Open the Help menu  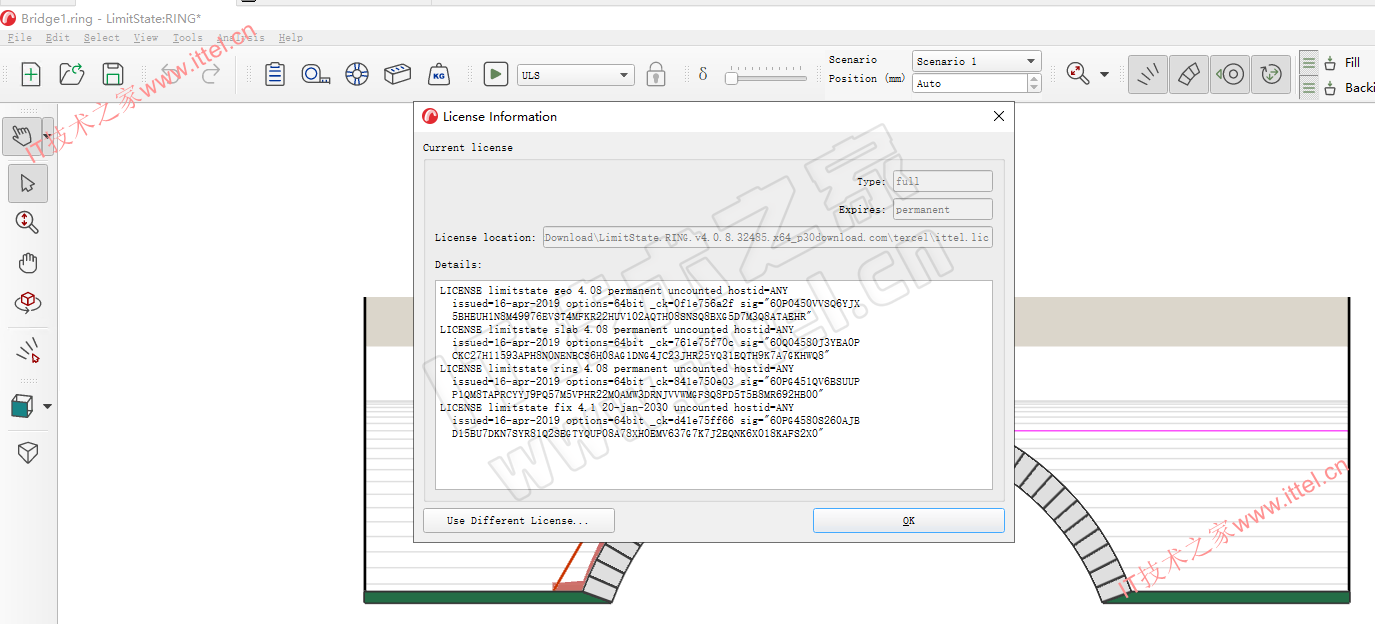290,38
